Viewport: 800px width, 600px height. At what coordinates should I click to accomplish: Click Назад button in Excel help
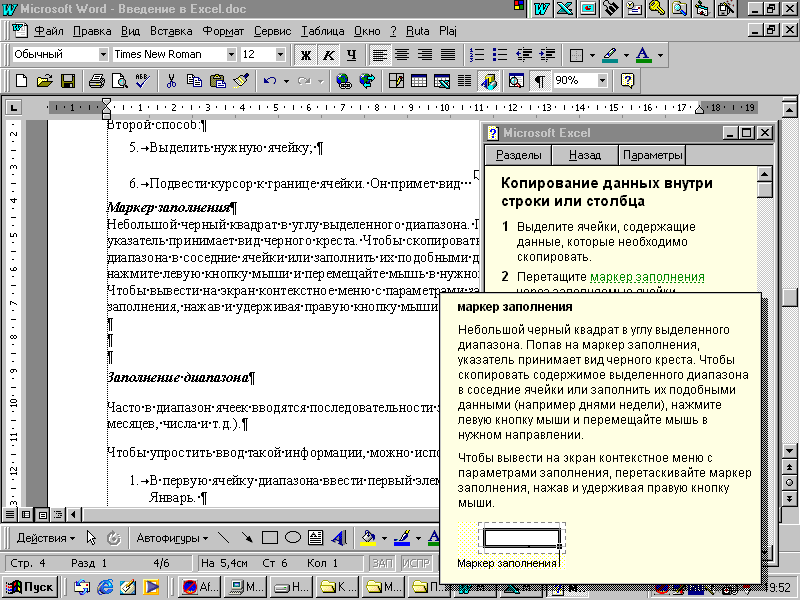[585, 155]
